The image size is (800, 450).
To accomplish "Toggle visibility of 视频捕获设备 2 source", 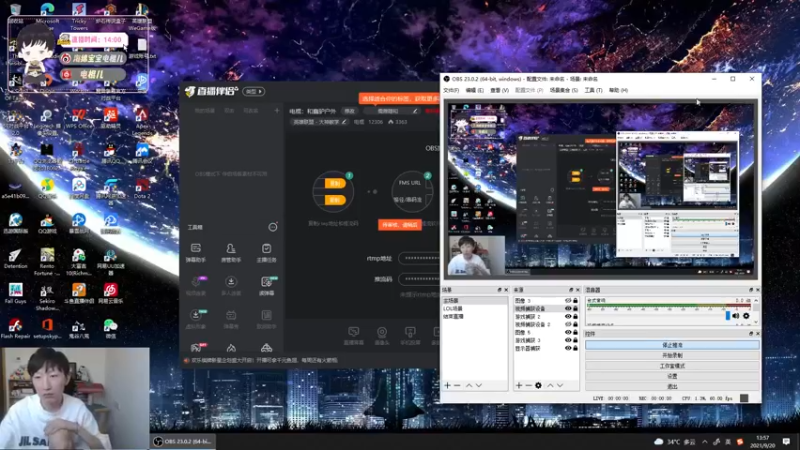I will tap(568, 324).
